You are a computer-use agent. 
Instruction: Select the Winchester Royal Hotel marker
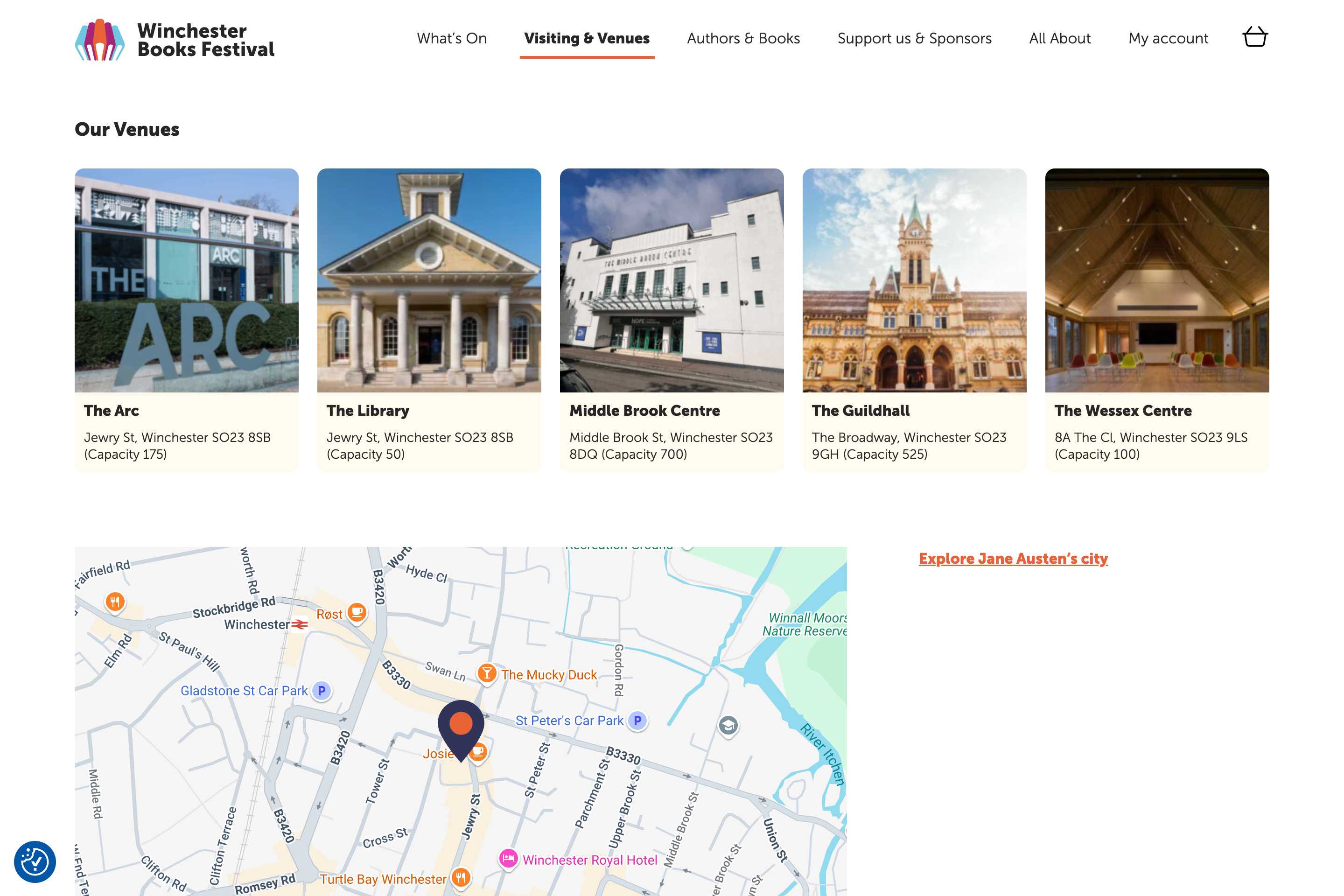[x=508, y=859]
